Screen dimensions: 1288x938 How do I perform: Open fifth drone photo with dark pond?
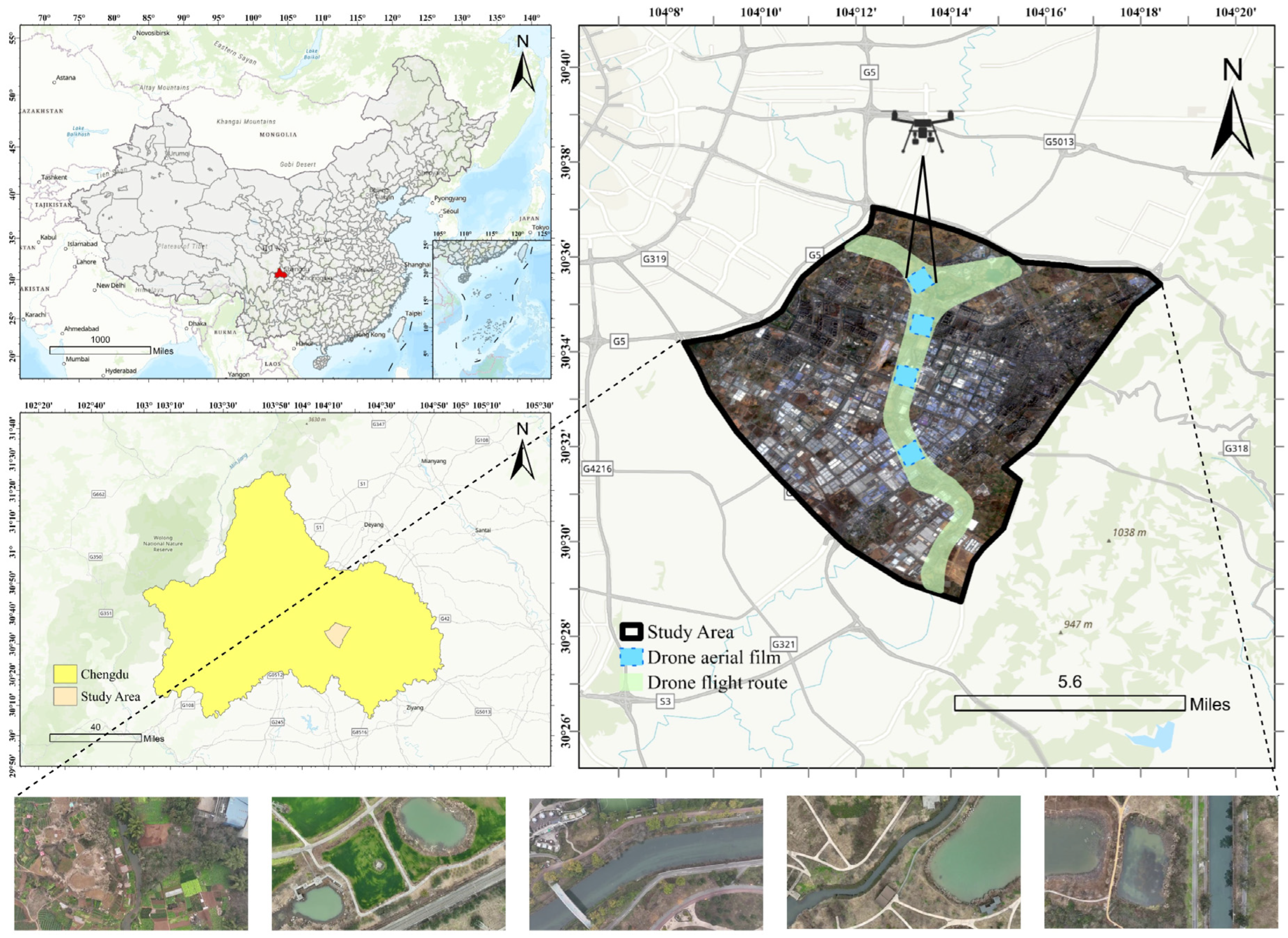1161,863
